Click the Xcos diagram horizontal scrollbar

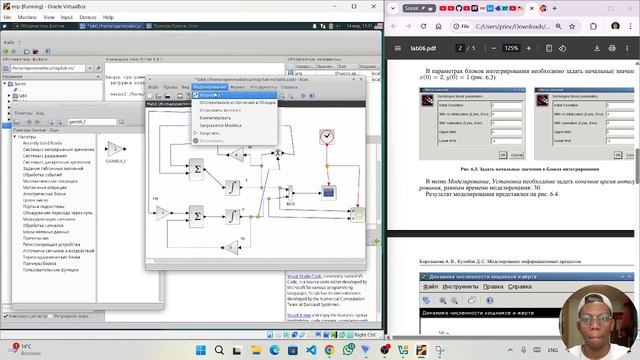[x=256, y=260]
